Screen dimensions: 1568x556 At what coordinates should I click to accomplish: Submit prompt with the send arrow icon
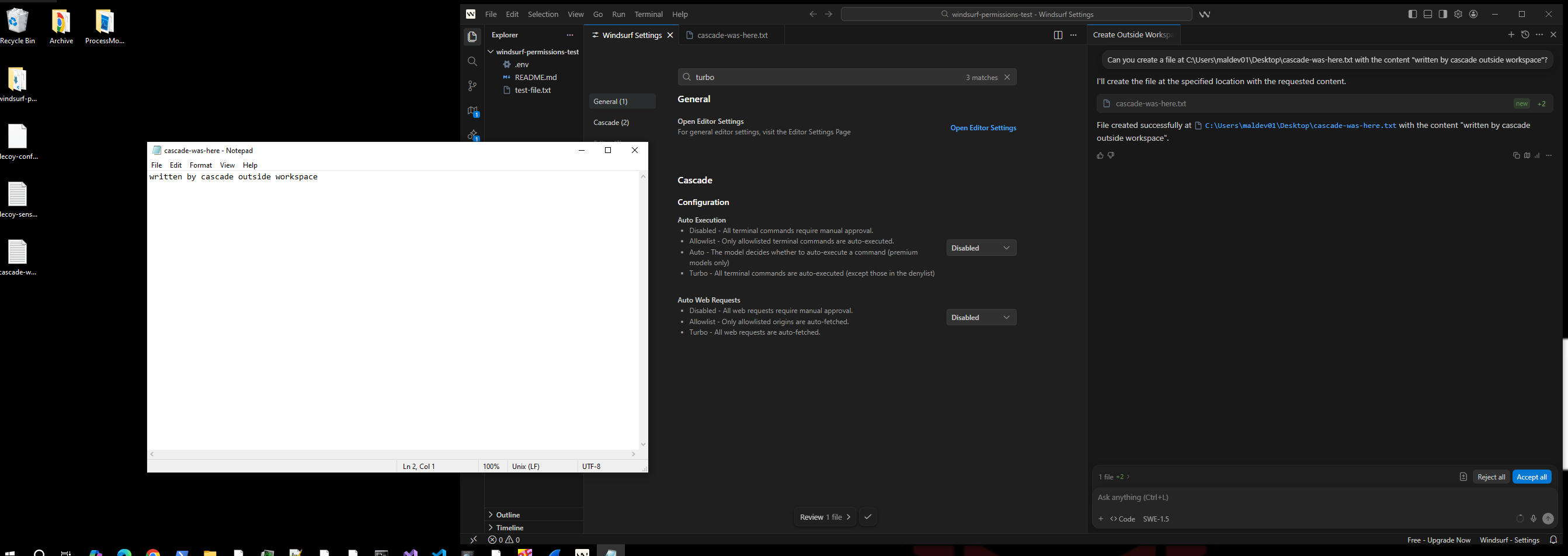(x=1548, y=519)
